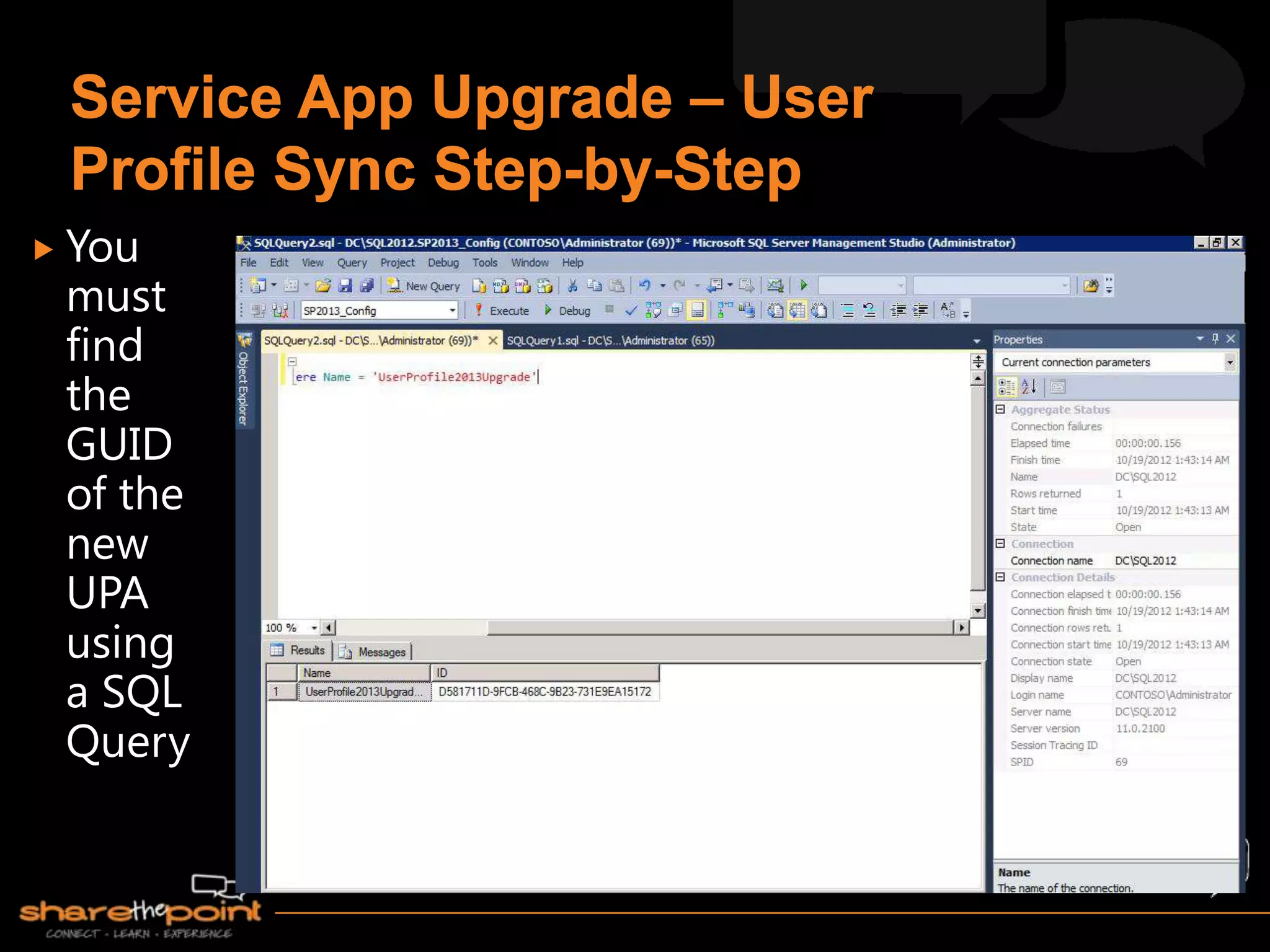Click the Save disk icon
This screenshot has width=1270, height=952.
(x=345, y=286)
